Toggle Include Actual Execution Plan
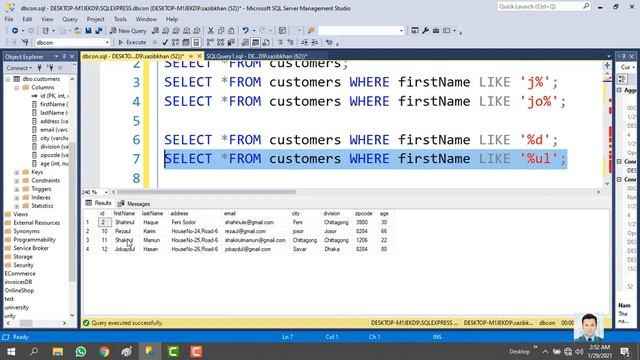This screenshot has height=360, width=640. (210, 42)
